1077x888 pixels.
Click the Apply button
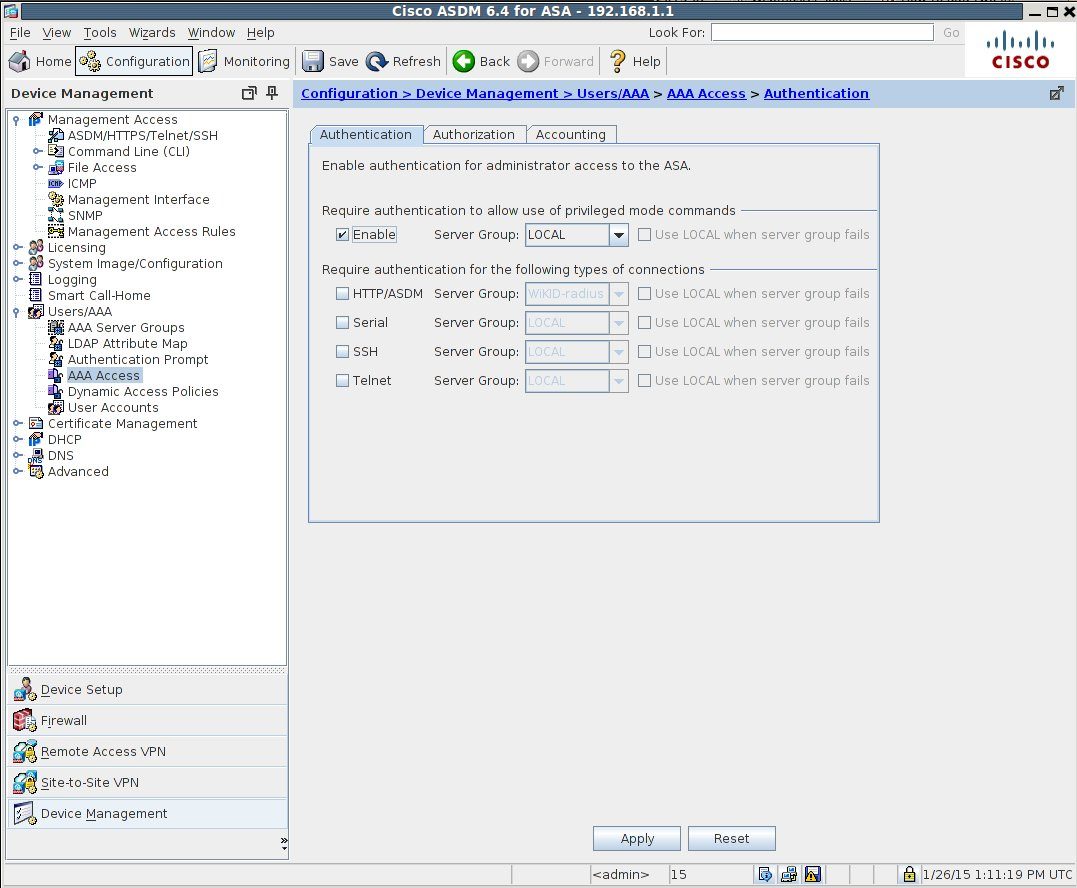[x=637, y=839]
